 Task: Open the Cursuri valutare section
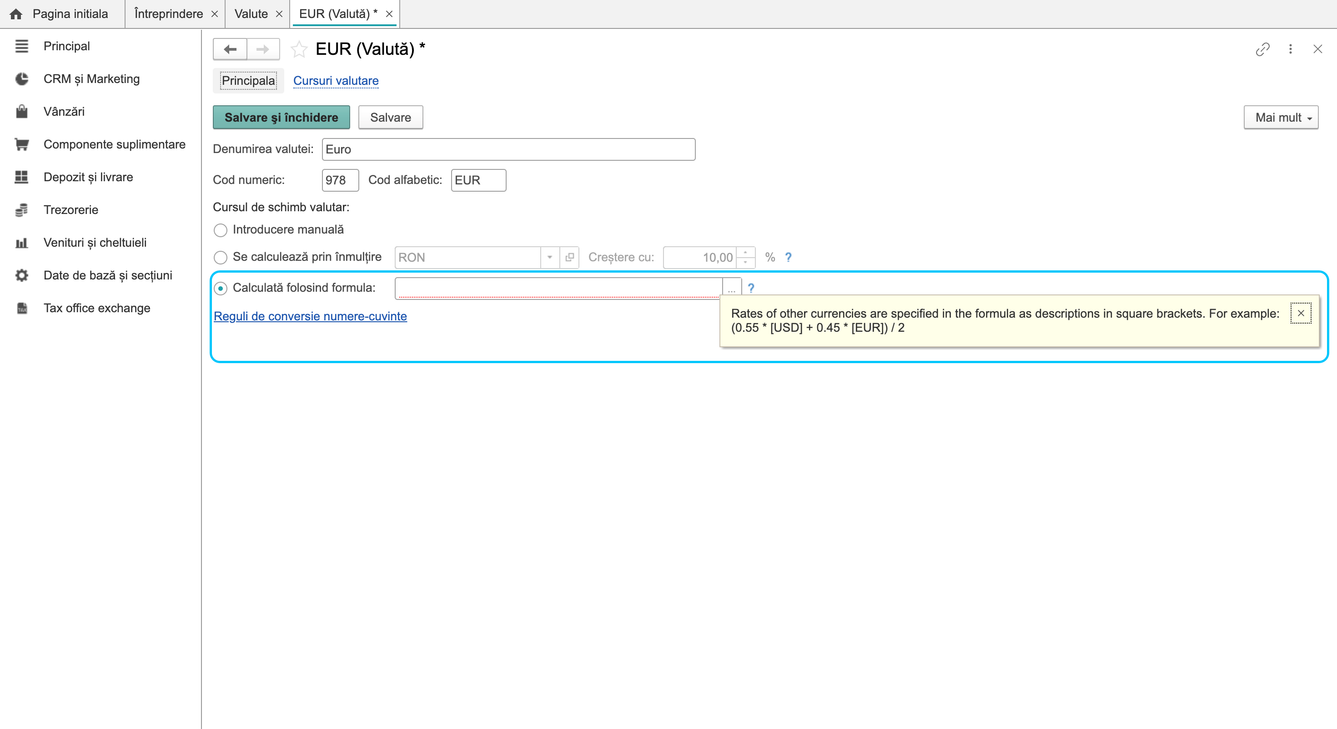336,81
